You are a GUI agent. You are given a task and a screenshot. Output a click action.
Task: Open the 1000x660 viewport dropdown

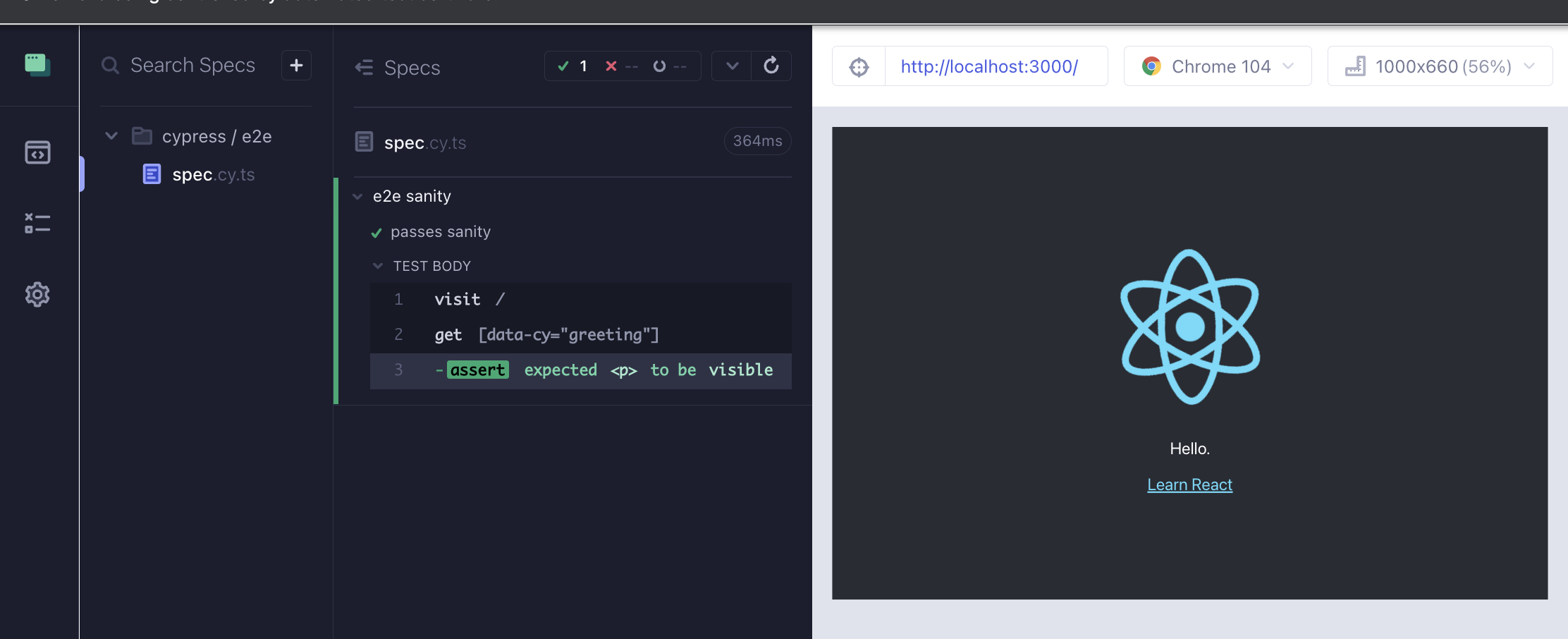1440,66
